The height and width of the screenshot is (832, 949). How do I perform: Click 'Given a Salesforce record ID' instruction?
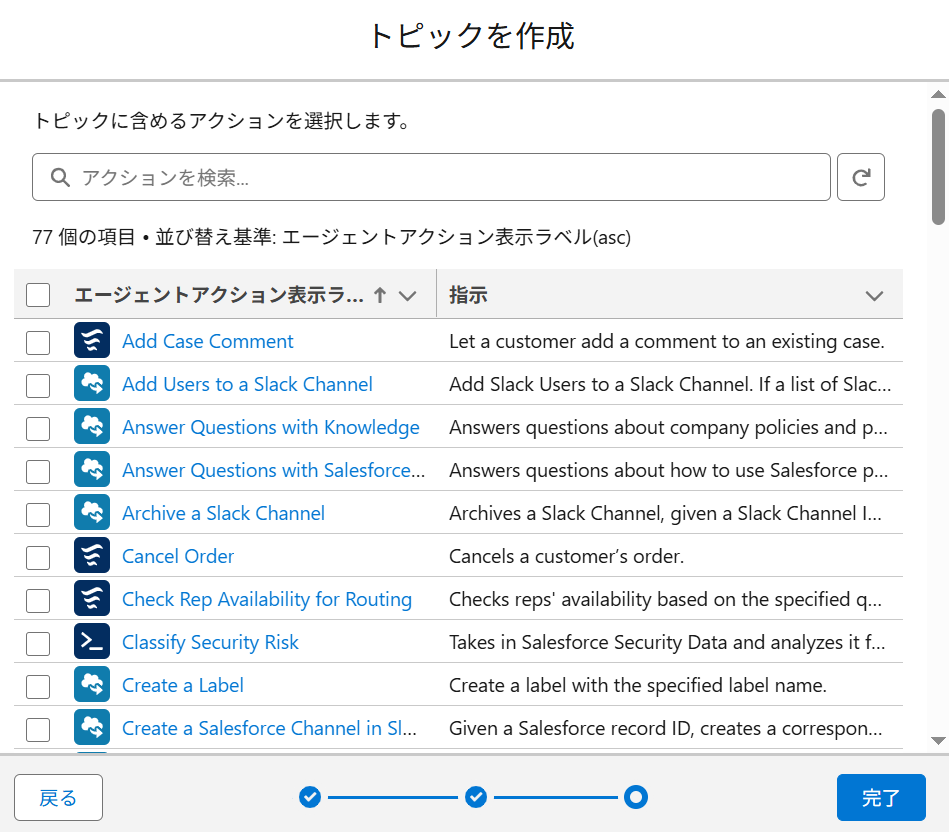(x=665, y=728)
